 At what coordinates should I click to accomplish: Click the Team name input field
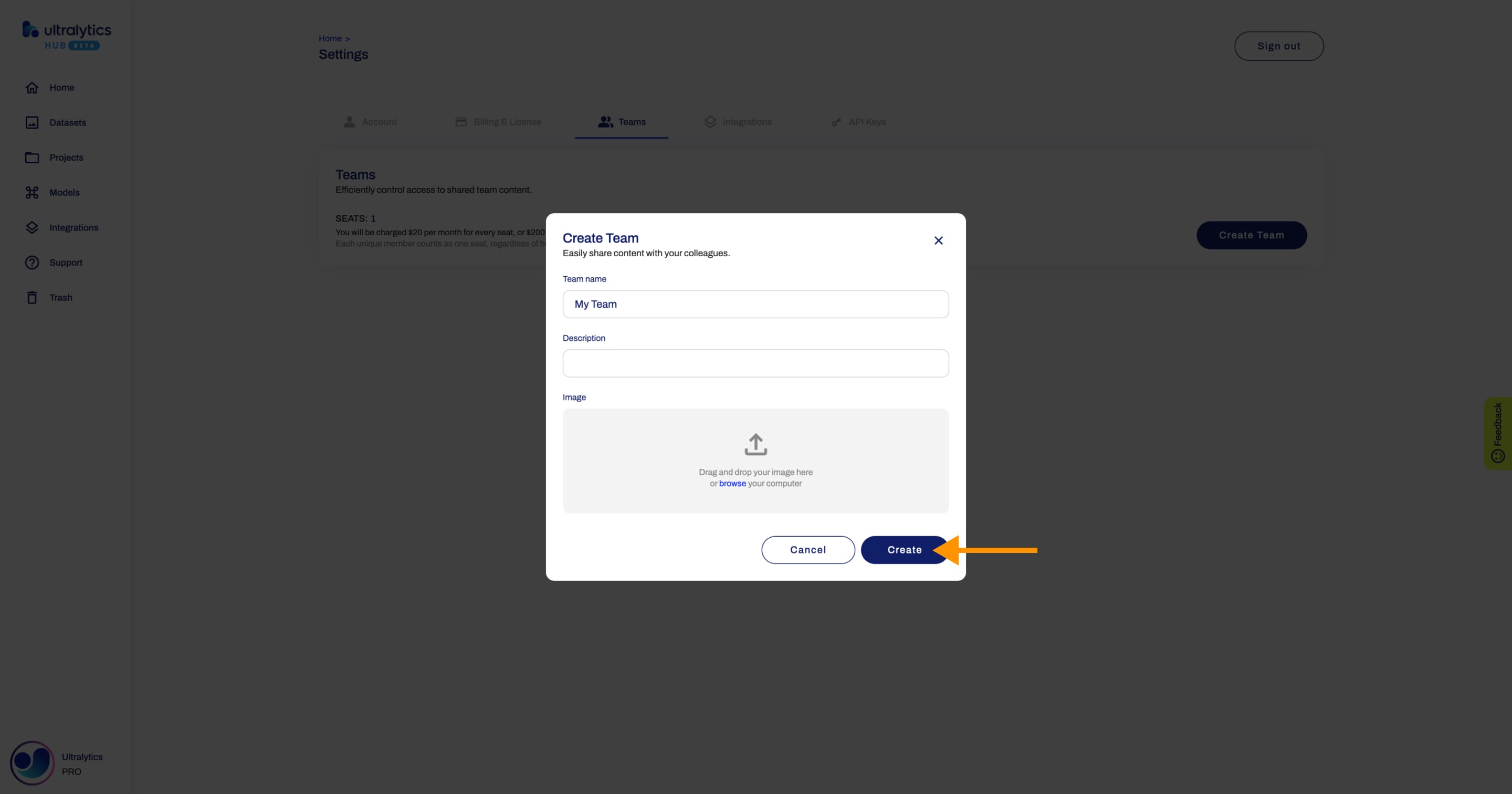(756, 303)
